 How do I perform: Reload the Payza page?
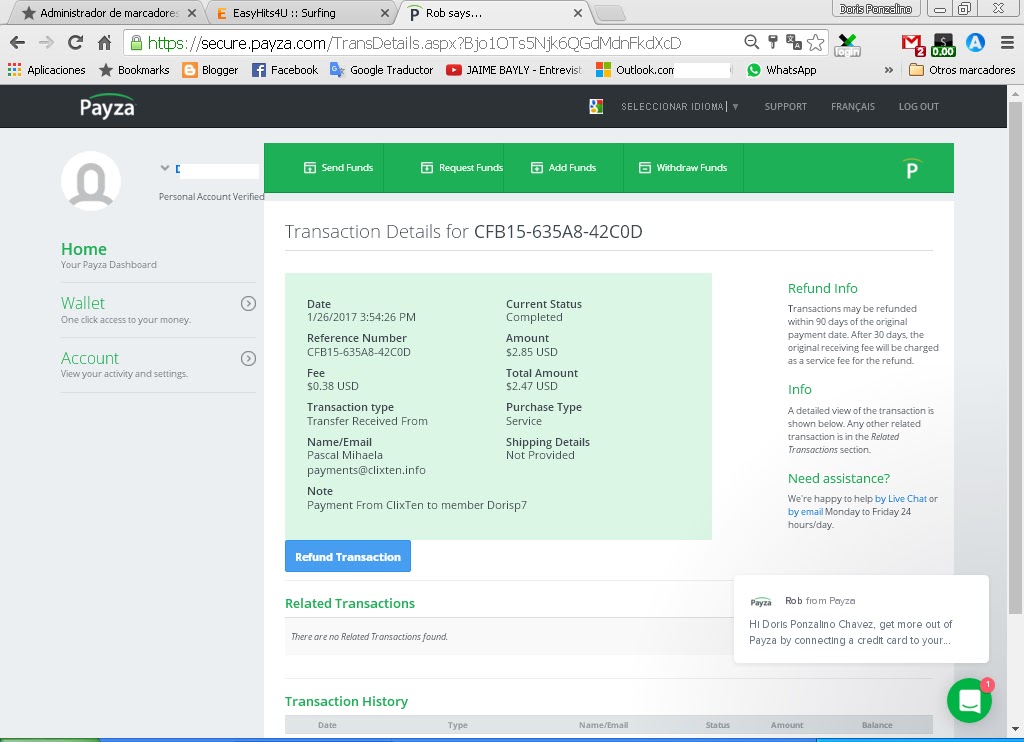[76, 43]
